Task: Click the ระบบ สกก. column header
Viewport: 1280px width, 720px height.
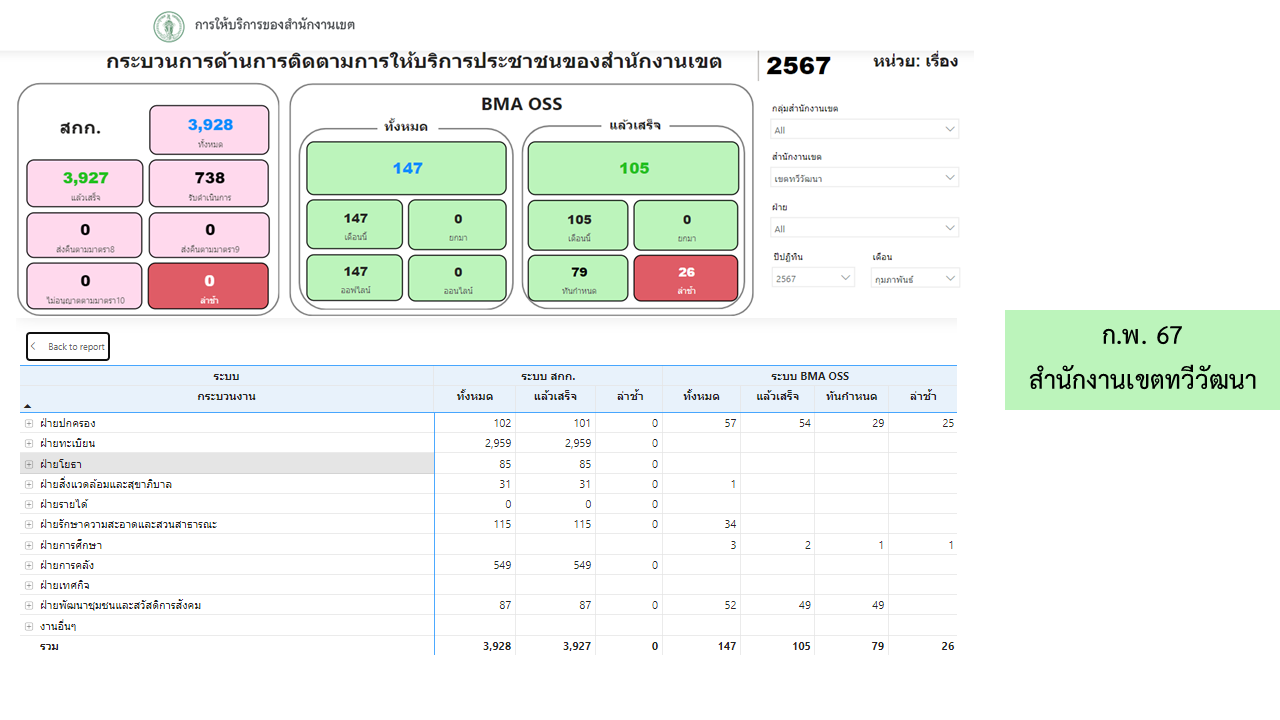Action: (x=547, y=376)
